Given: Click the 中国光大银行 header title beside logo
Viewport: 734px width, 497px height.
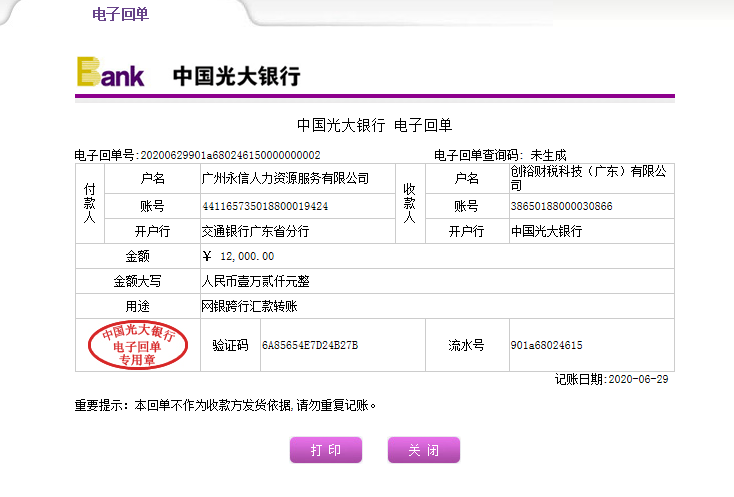Looking at the screenshot, I should [236, 76].
